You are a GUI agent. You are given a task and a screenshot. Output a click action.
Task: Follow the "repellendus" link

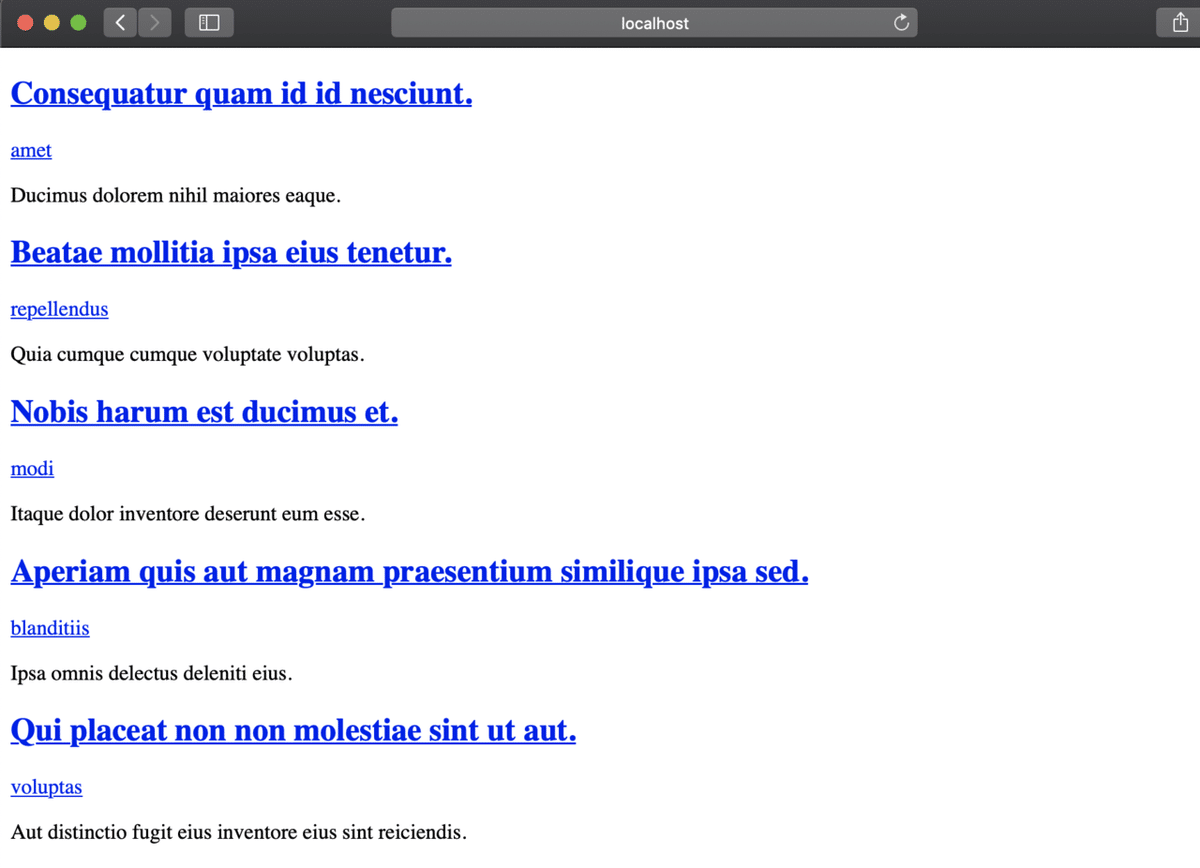(59, 309)
